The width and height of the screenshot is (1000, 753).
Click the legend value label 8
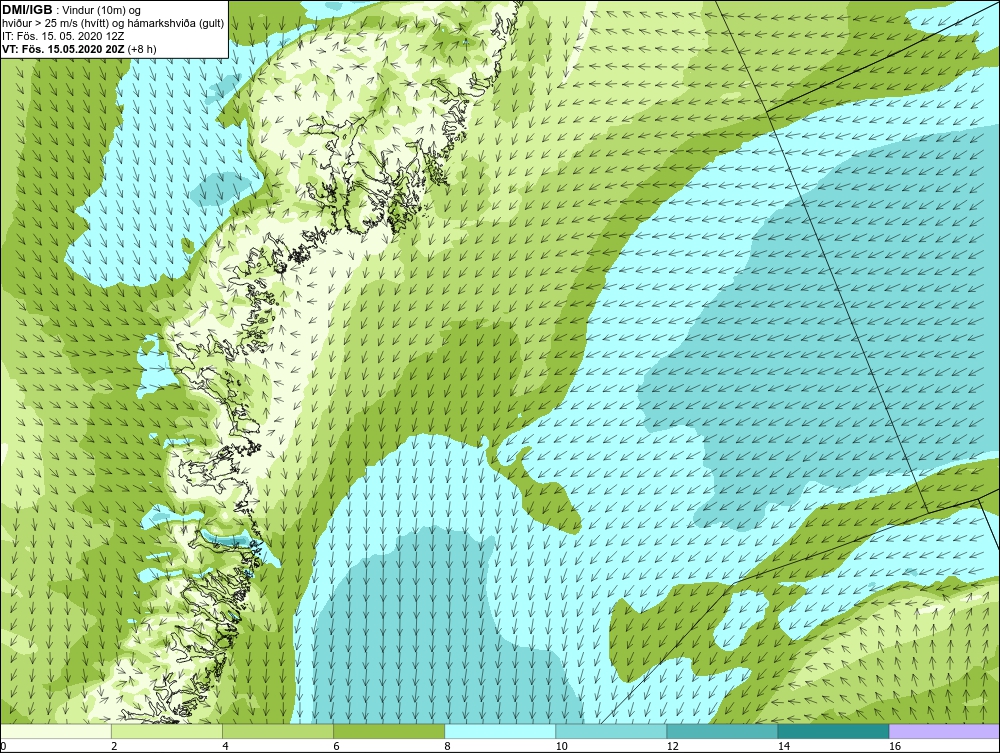(x=447, y=746)
